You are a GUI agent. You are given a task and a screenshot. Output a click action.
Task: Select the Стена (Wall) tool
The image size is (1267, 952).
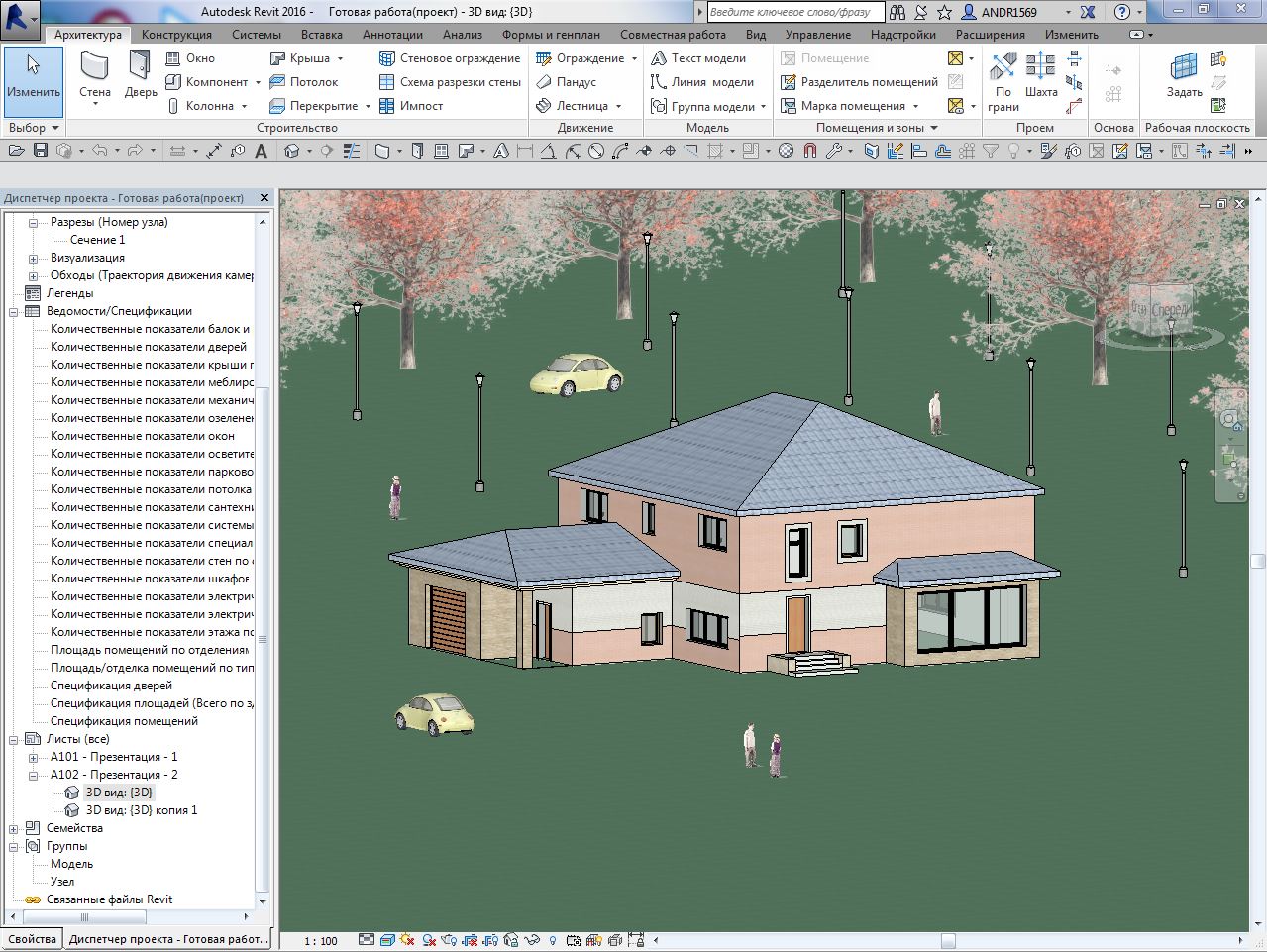tap(95, 77)
